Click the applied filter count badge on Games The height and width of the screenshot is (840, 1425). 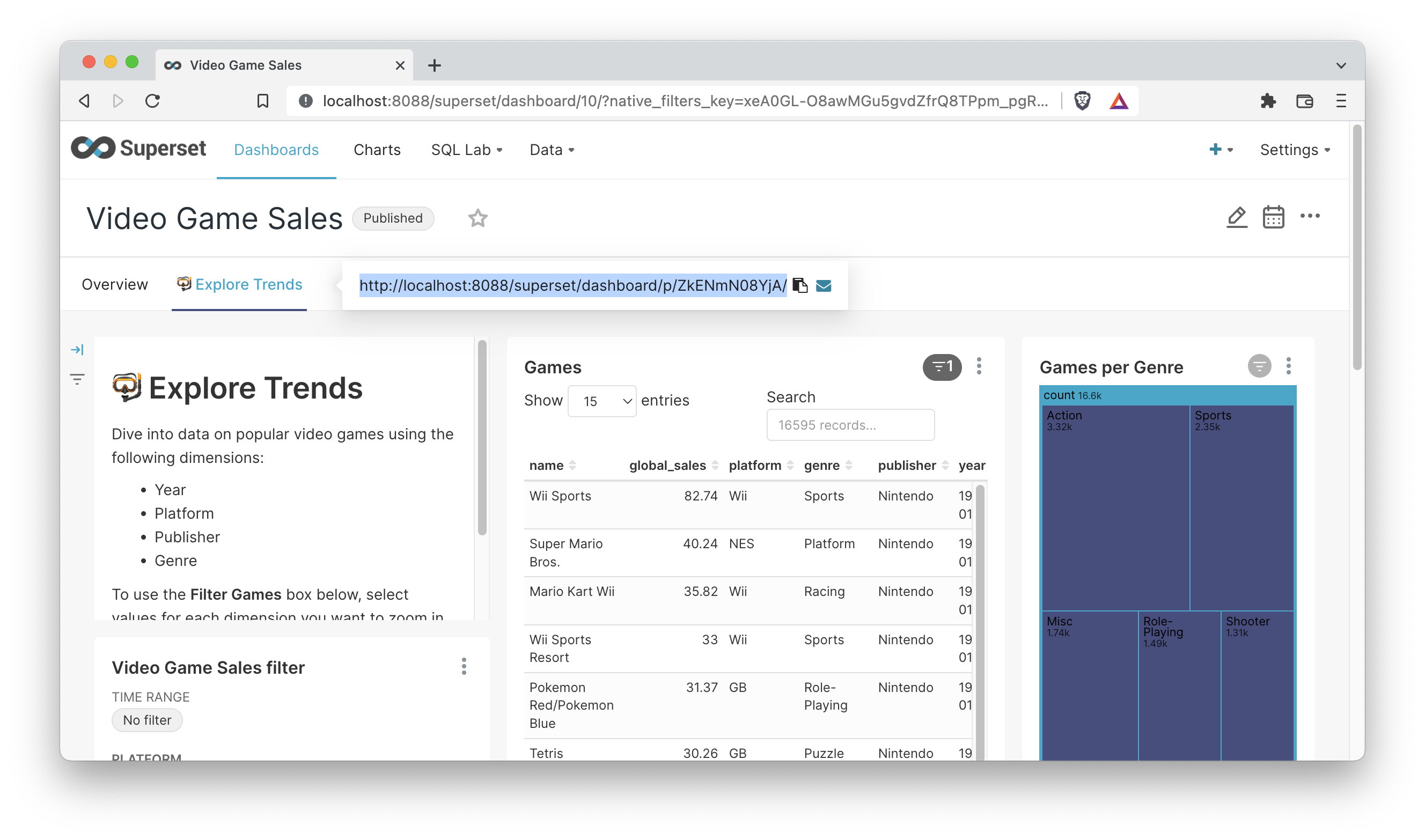(x=942, y=367)
